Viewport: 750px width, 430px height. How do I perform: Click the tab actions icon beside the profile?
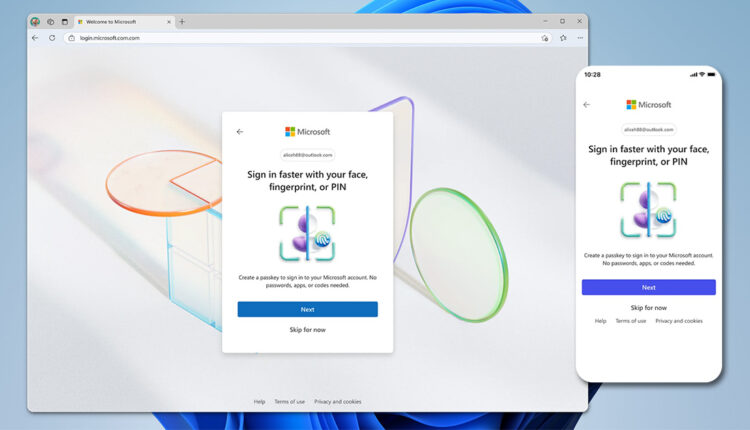pyautogui.click(x=65, y=21)
